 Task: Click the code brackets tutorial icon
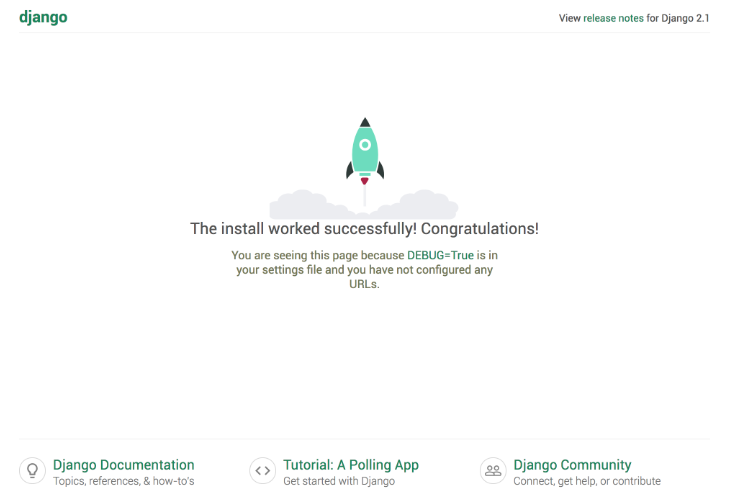[x=263, y=471]
